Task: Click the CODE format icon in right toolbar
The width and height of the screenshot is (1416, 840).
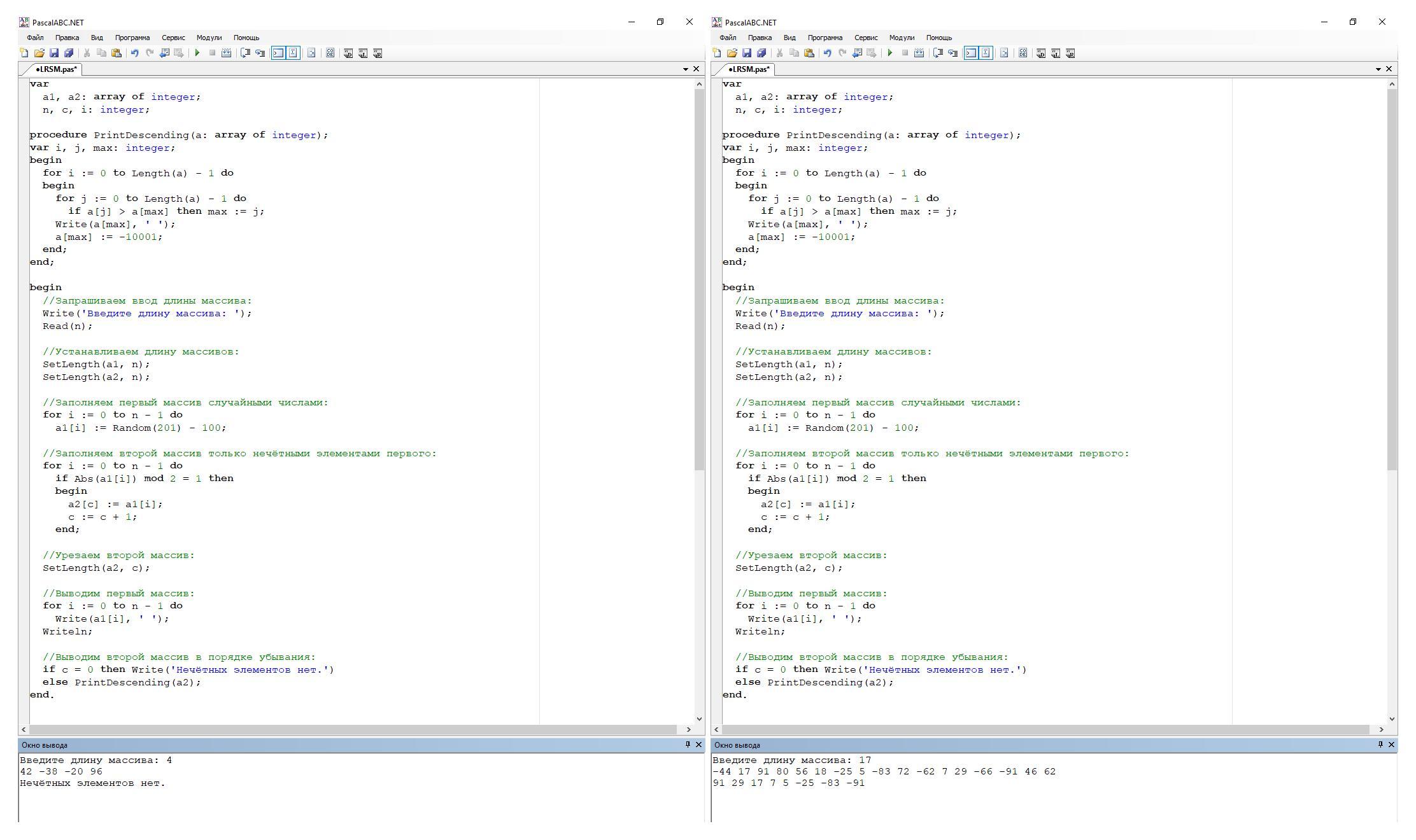Action: click(1023, 53)
